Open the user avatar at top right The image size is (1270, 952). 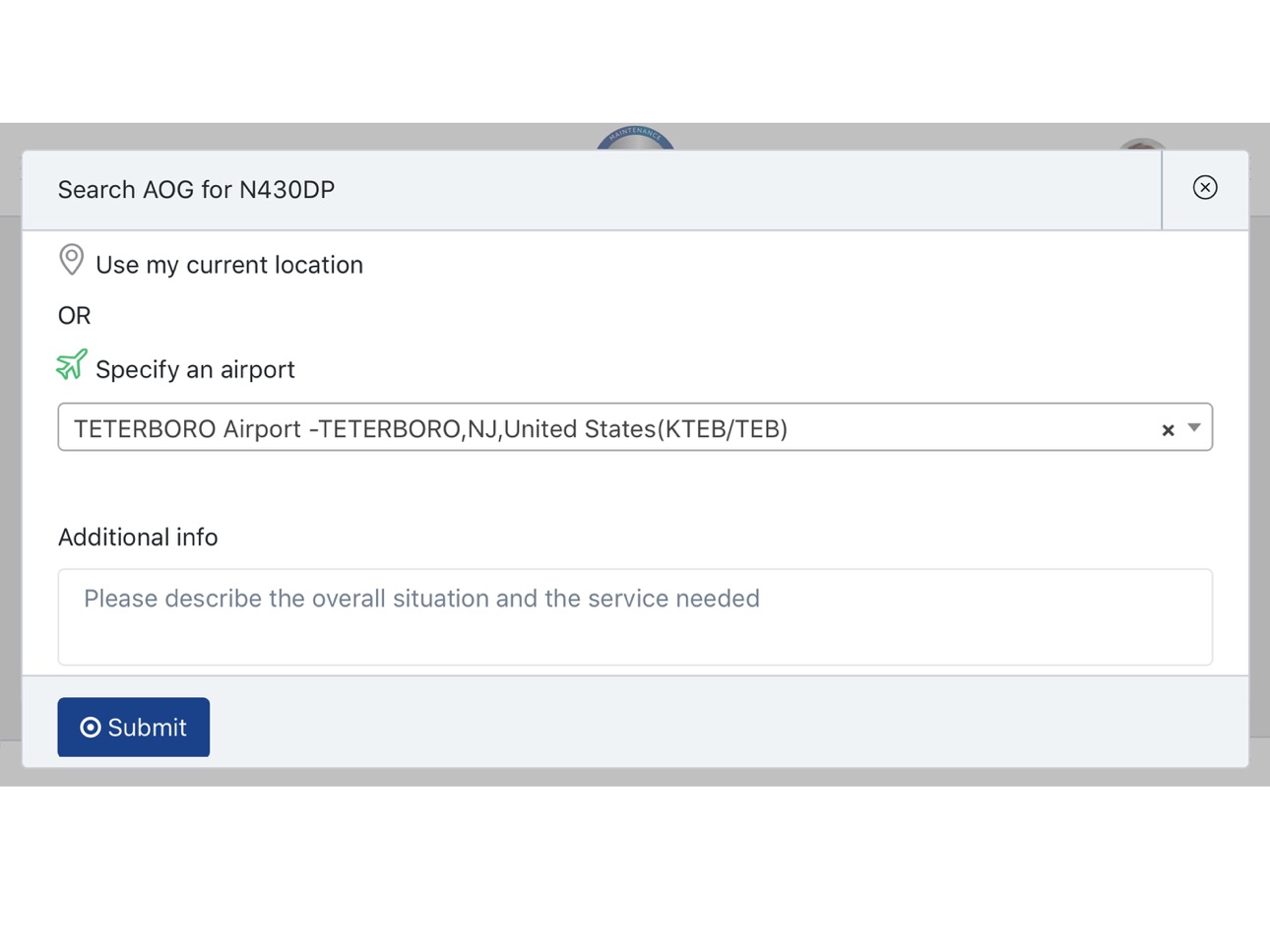click(1142, 145)
